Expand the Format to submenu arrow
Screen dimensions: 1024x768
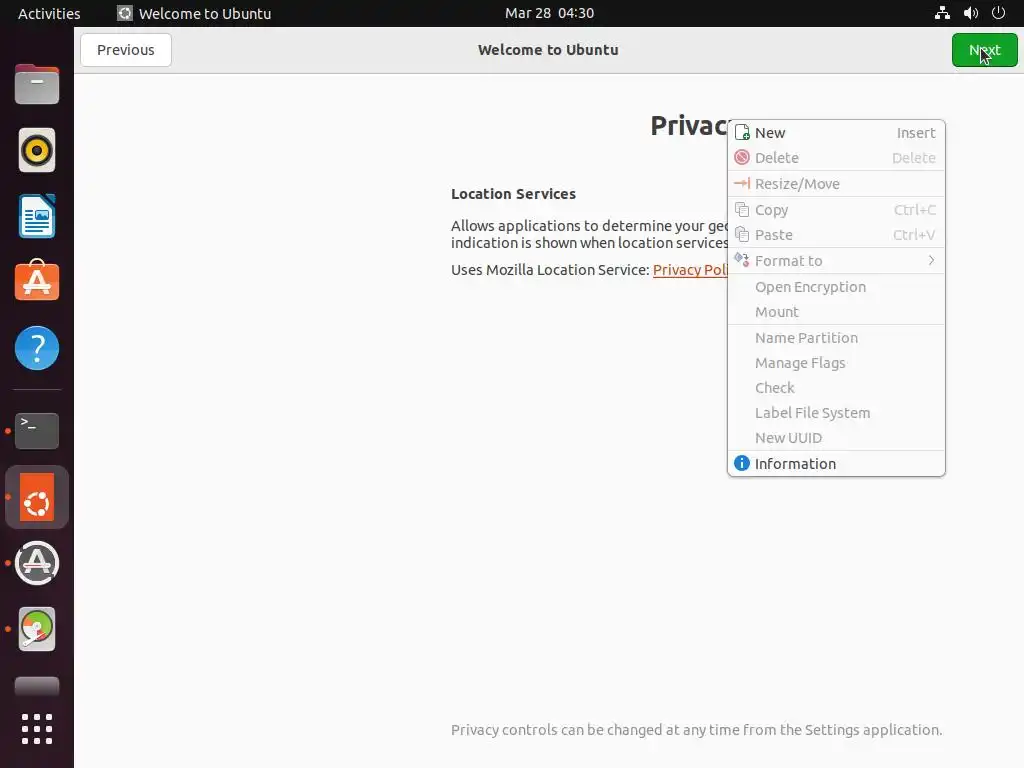(931, 261)
